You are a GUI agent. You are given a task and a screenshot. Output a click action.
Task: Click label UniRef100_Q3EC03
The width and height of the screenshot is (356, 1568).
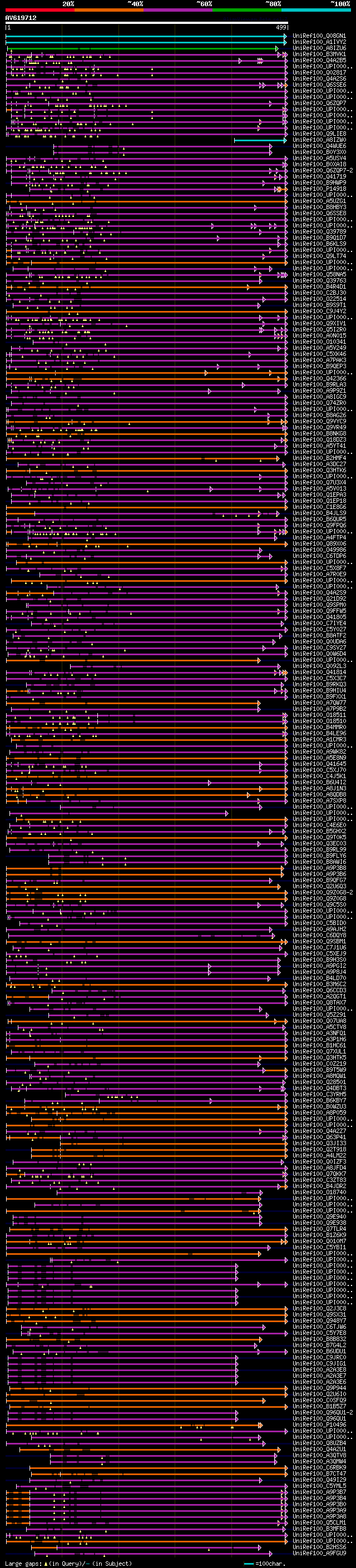tap(319, 843)
